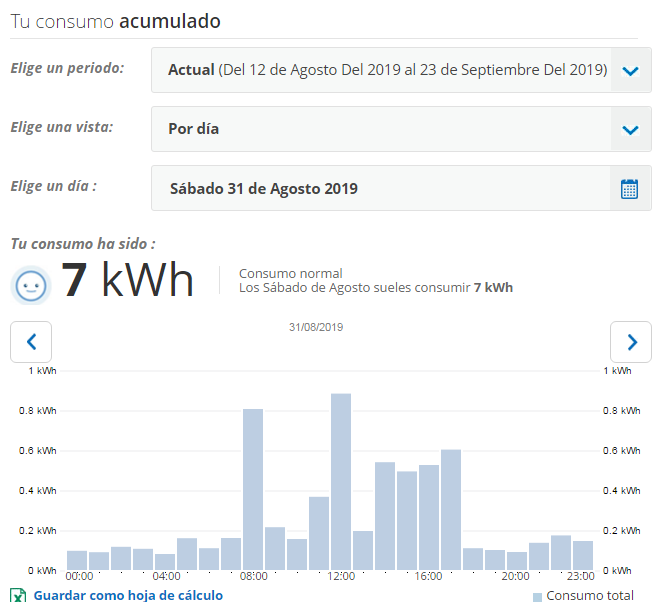Toggle the Consumo total legend label

pos(590,595)
